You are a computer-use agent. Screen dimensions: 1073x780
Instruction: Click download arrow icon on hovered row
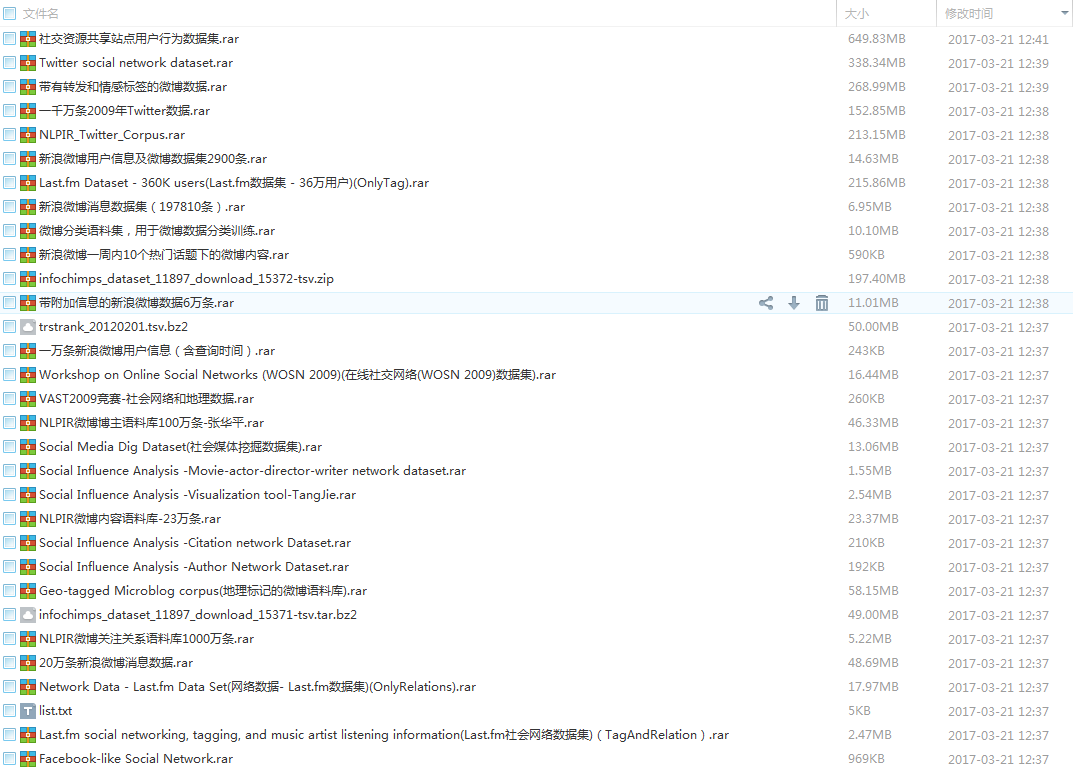pos(794,303)
